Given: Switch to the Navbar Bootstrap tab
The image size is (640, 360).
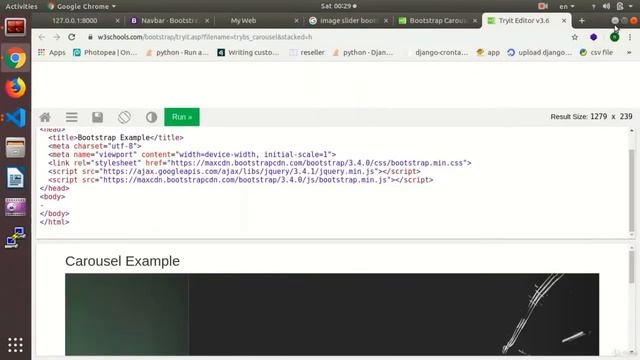Looking at the screenshot, I should [169, 20].
